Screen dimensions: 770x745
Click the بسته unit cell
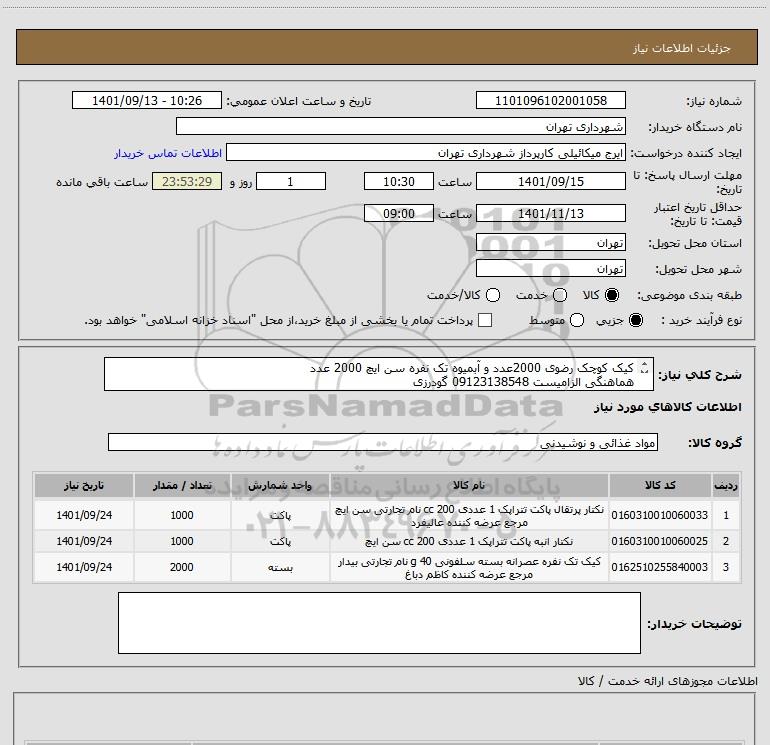coord(280,567)
